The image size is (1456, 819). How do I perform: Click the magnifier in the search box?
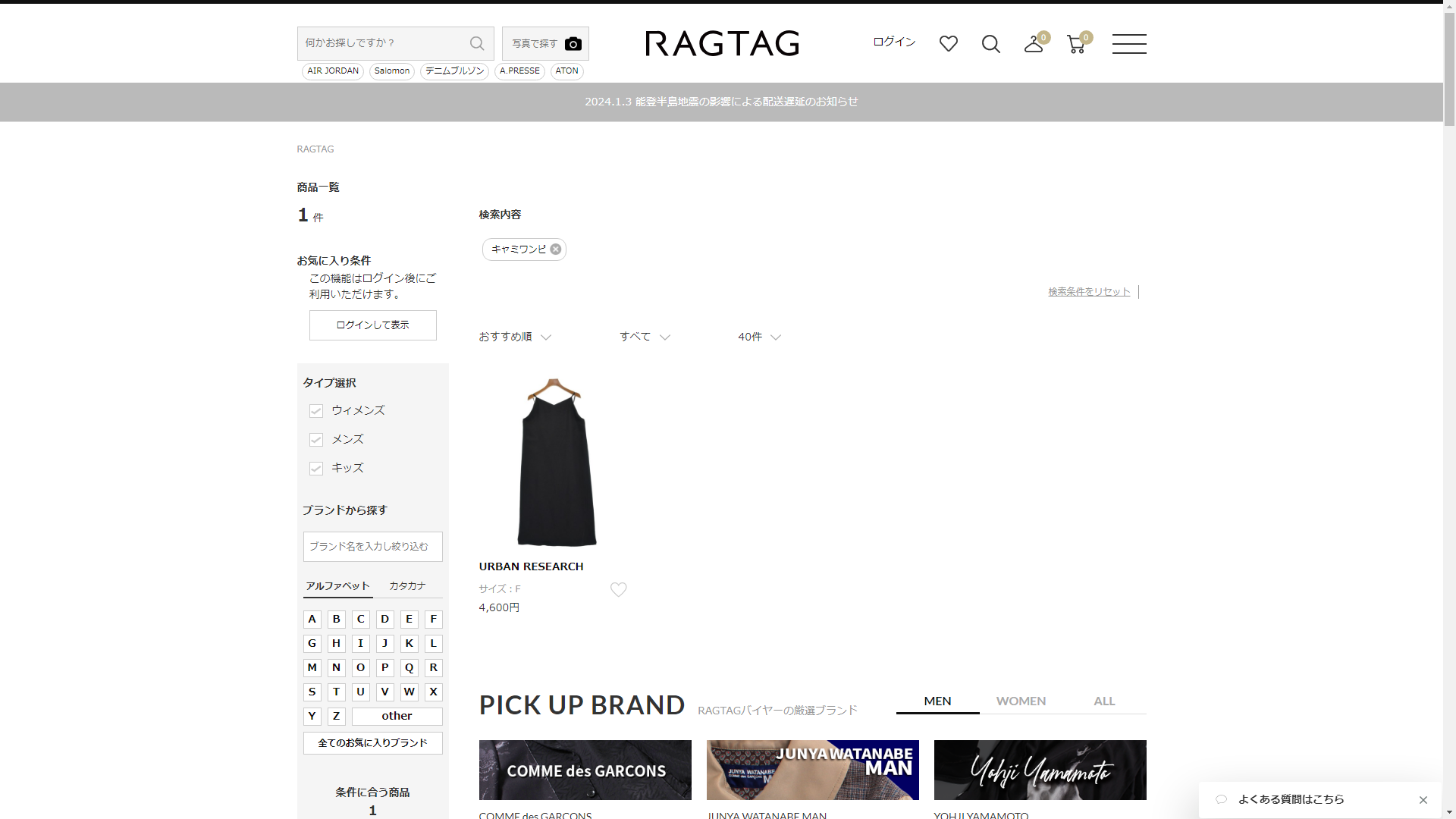point(477,43)
